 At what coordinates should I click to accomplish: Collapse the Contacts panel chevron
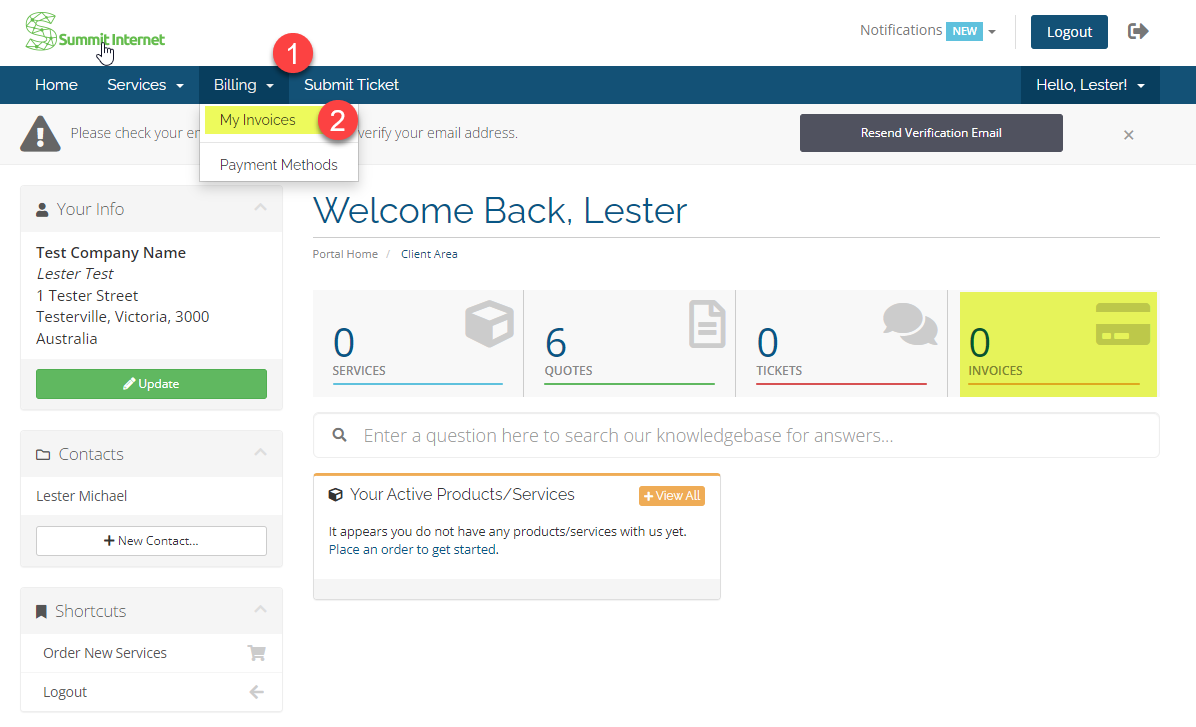coord(260,453)
